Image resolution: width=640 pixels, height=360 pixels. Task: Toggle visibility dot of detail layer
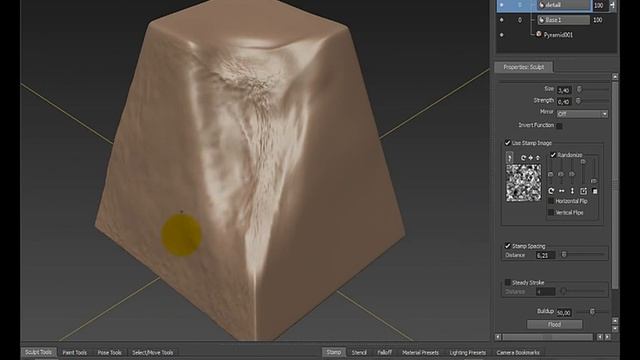click(x=502, y=5)
